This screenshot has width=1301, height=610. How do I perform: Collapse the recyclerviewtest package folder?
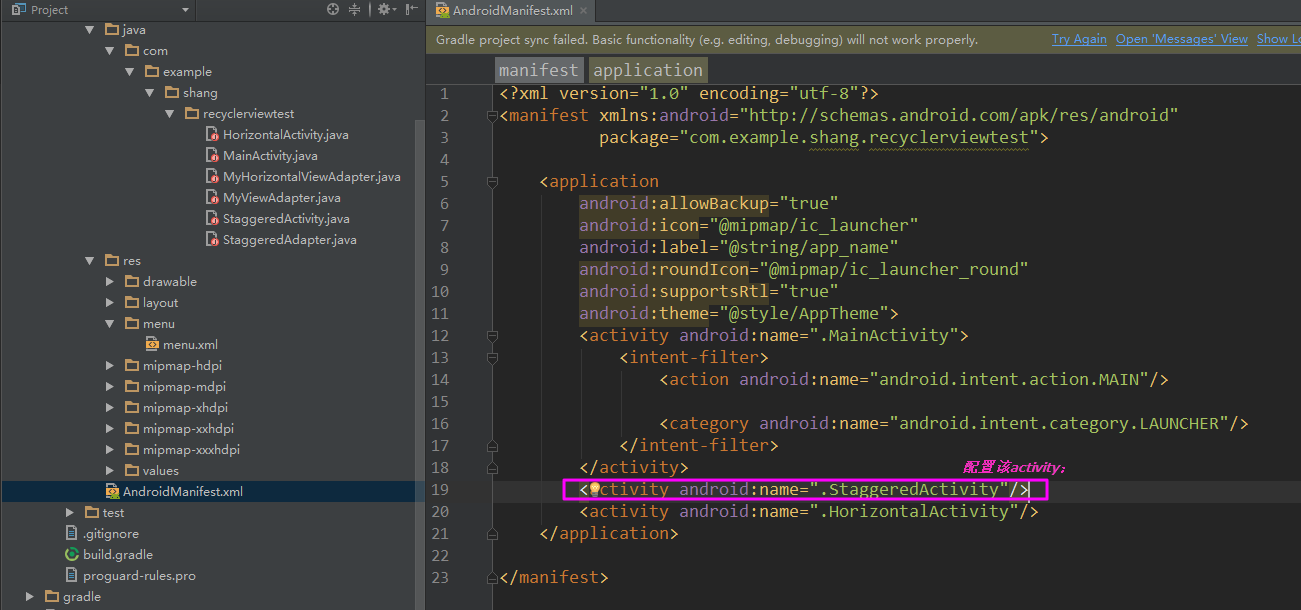[170, 114]
